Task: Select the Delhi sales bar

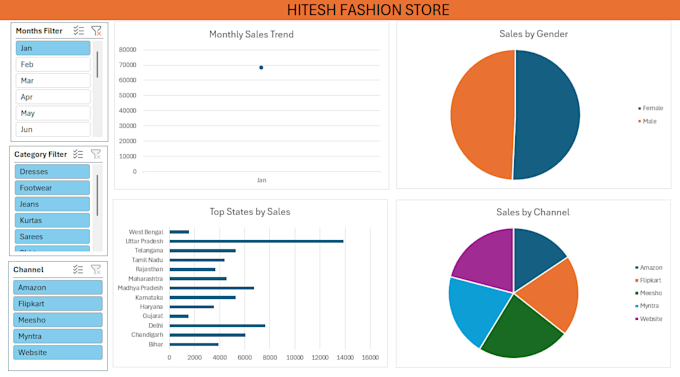Action: pos(217,325)
